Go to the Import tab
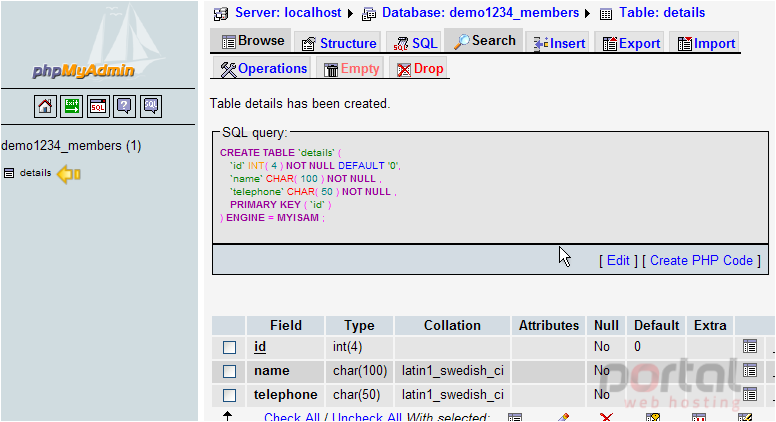This screenshot has width=776, height=422. tap(706, 44)
